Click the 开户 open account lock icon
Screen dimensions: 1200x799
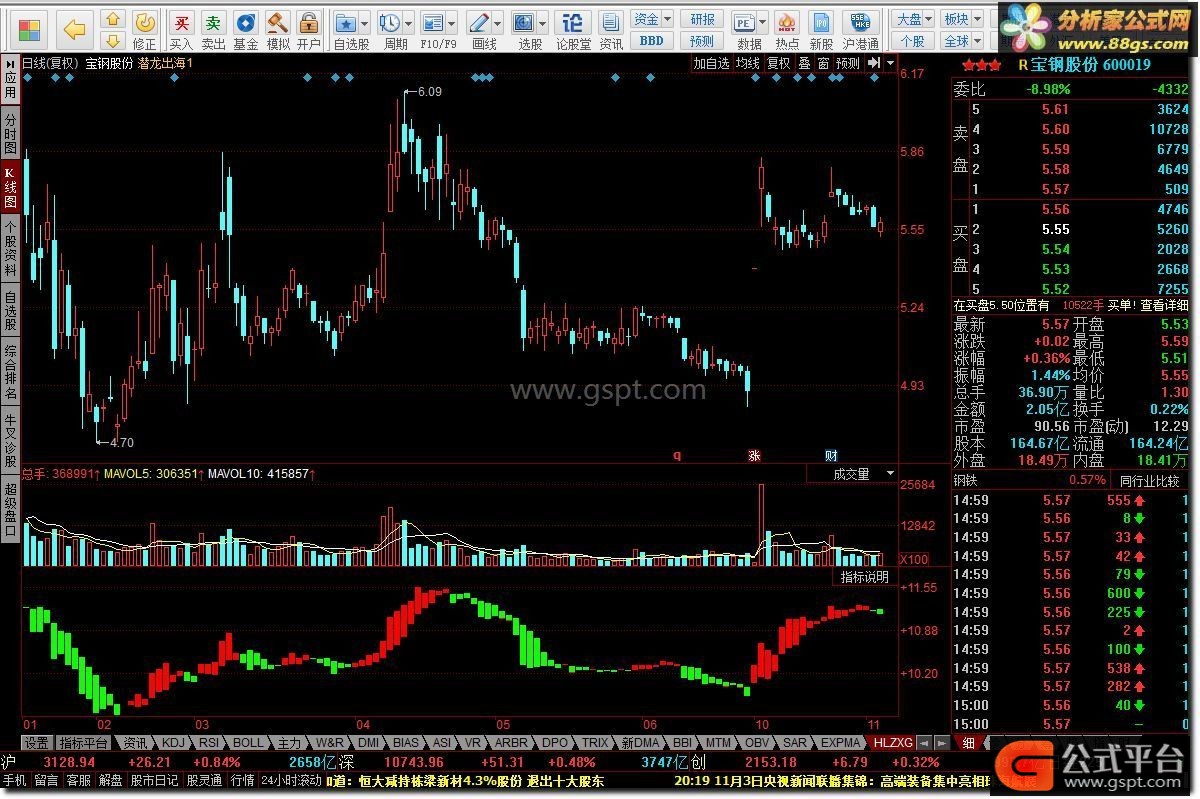pyautogui.click(x=309, y=30)
